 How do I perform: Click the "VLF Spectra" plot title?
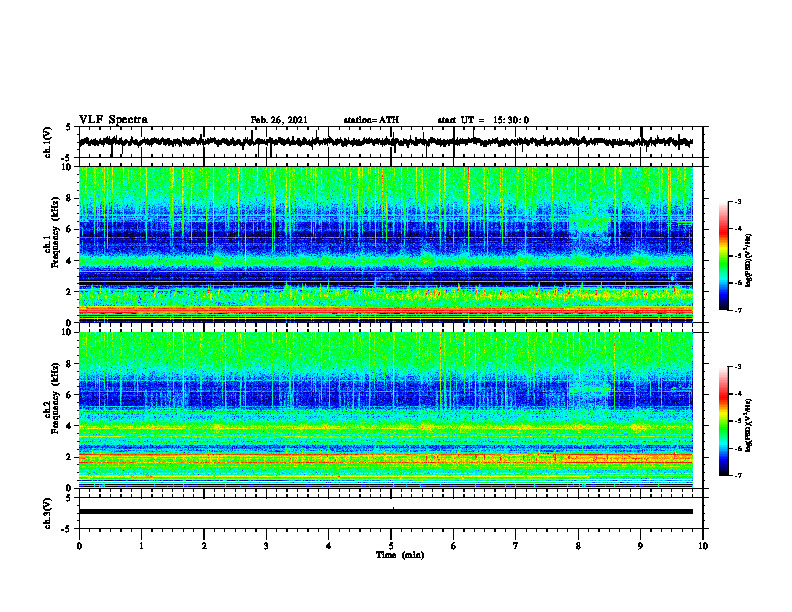pyautogui.click(x=113, y=120)
